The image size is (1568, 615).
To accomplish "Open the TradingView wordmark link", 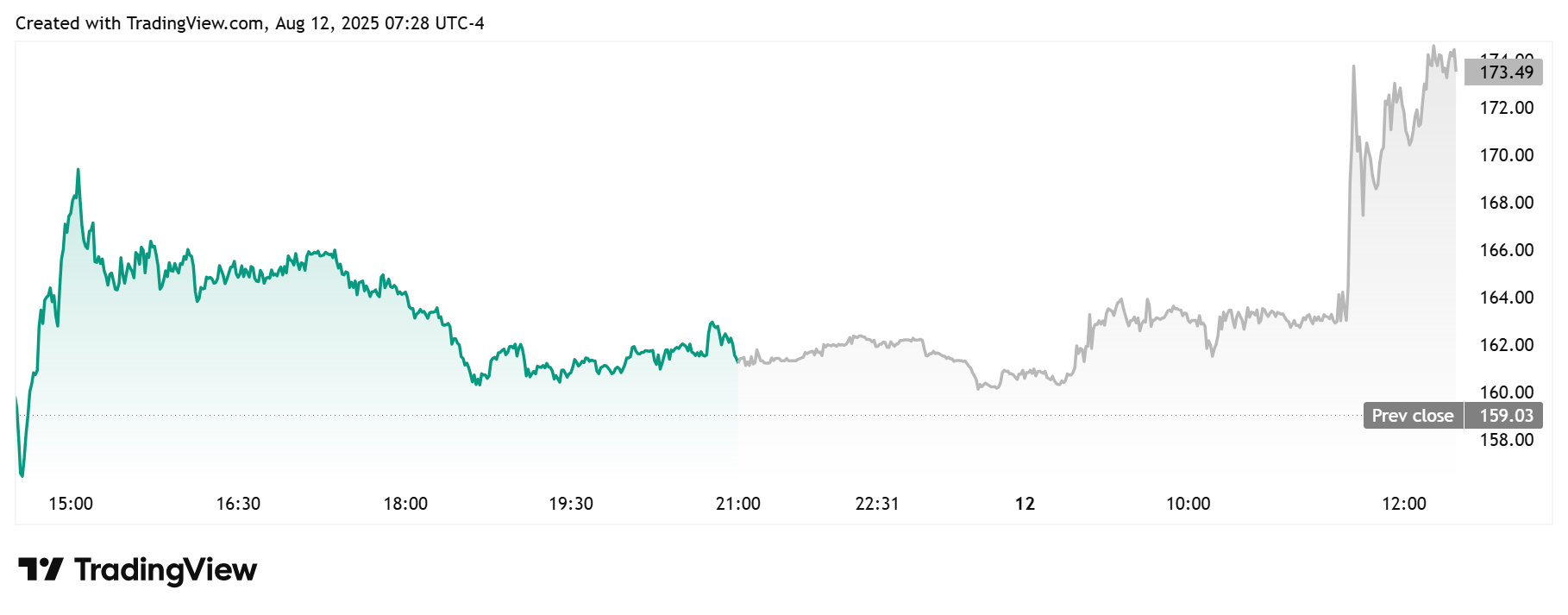I will tap(166, 569).
